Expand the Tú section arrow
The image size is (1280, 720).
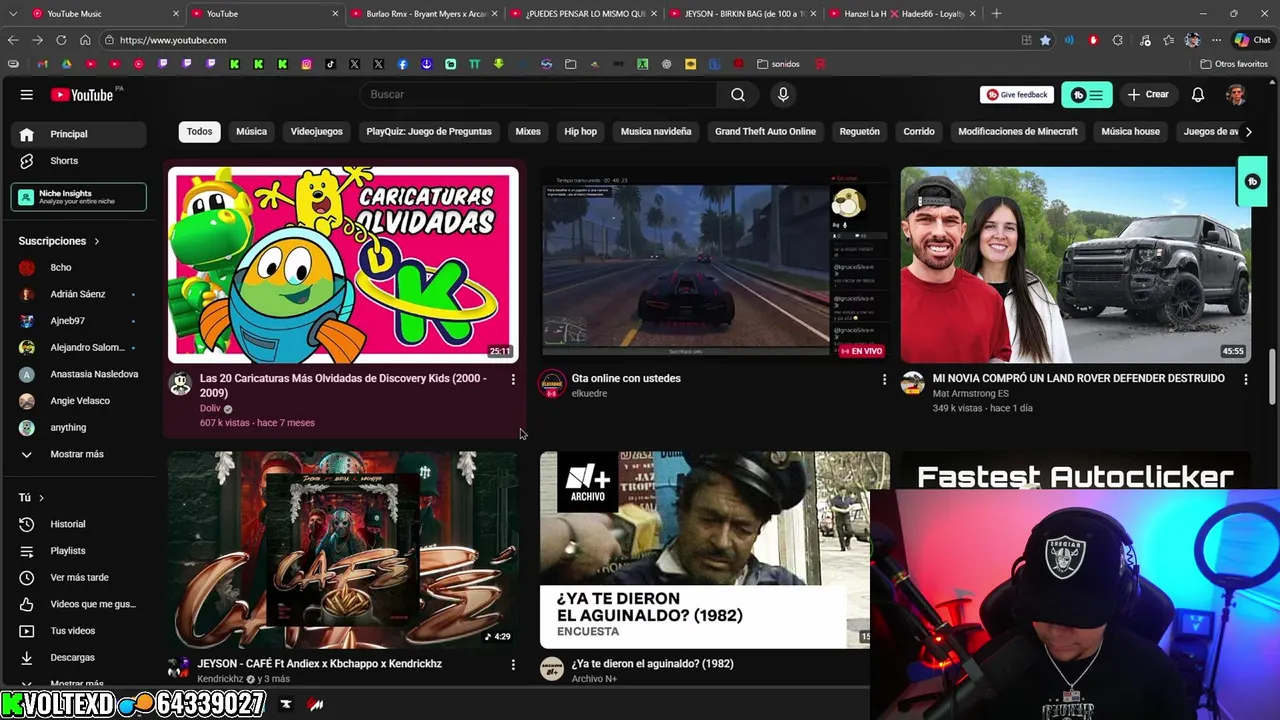pos(41,497)
